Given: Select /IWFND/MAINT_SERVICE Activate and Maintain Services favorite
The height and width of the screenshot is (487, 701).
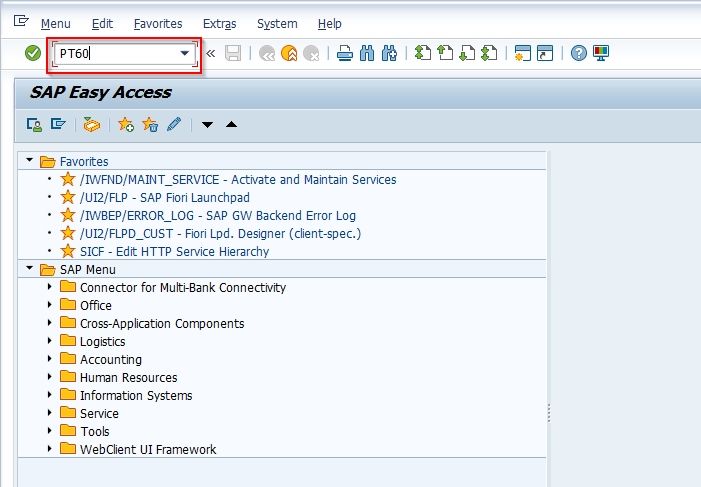Looking at the screenshot, I should tap(238, 179).
